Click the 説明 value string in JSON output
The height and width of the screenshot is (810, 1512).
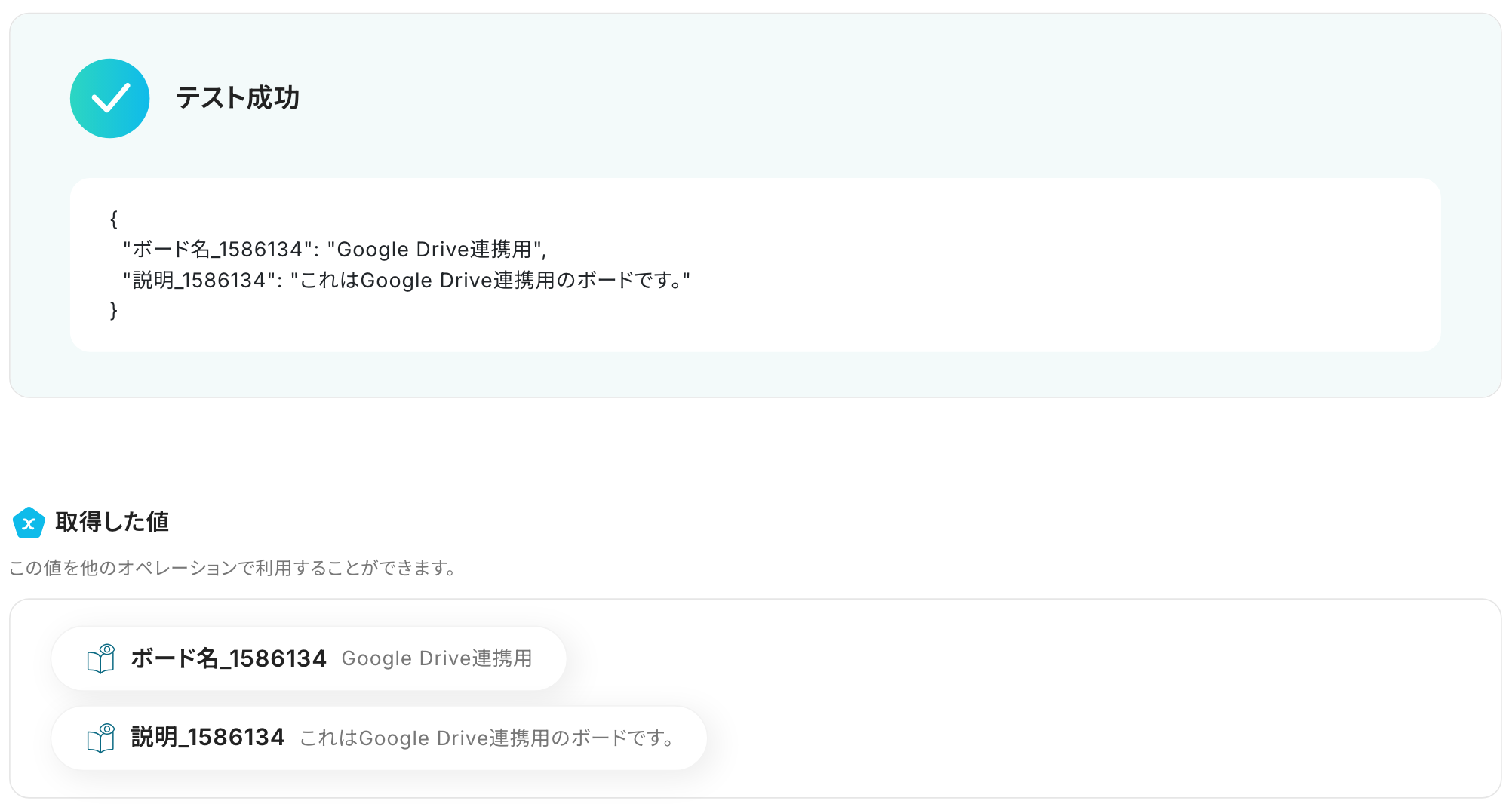(x=490, y=281)
